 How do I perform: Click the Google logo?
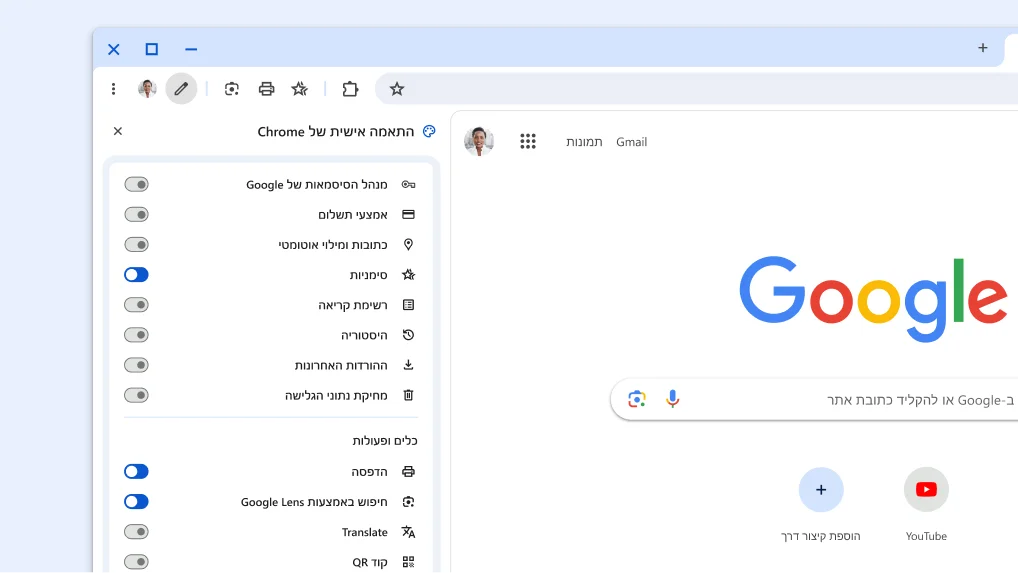point(873,299)
